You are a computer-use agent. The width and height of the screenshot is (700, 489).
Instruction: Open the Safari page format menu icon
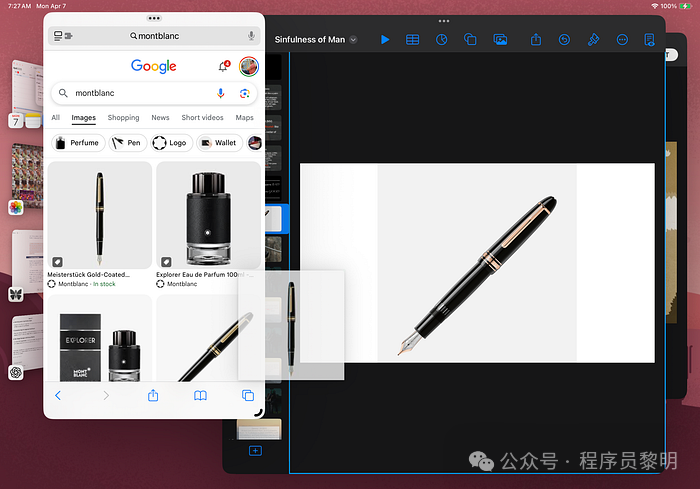click(63, 36)
